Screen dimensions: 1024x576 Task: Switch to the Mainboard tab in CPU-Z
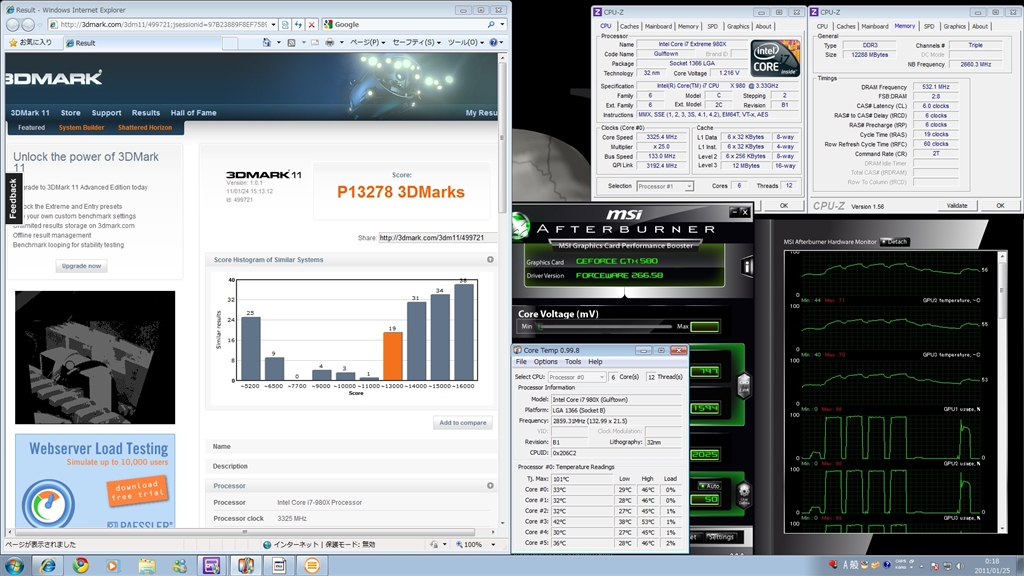pos(658,26)
